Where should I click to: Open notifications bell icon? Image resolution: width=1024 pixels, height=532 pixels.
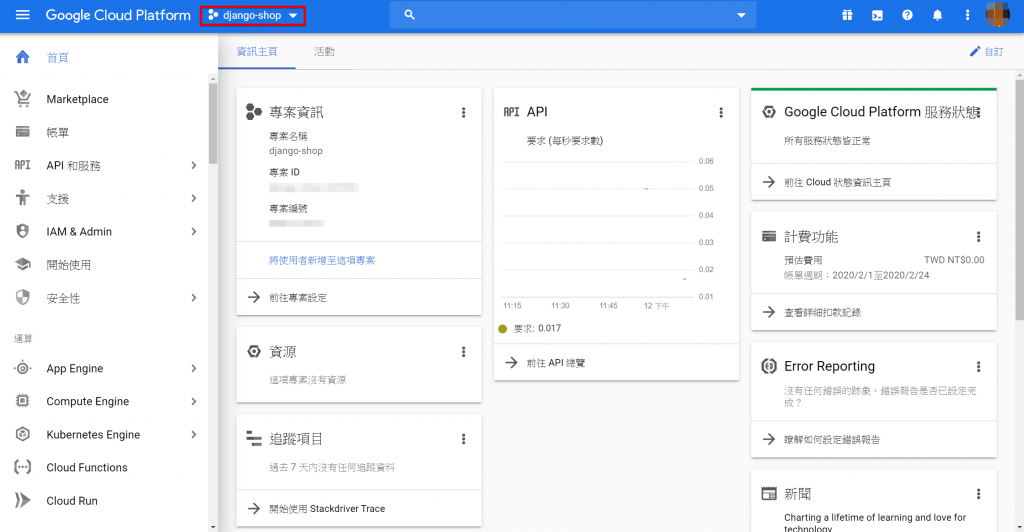point(937,15)
